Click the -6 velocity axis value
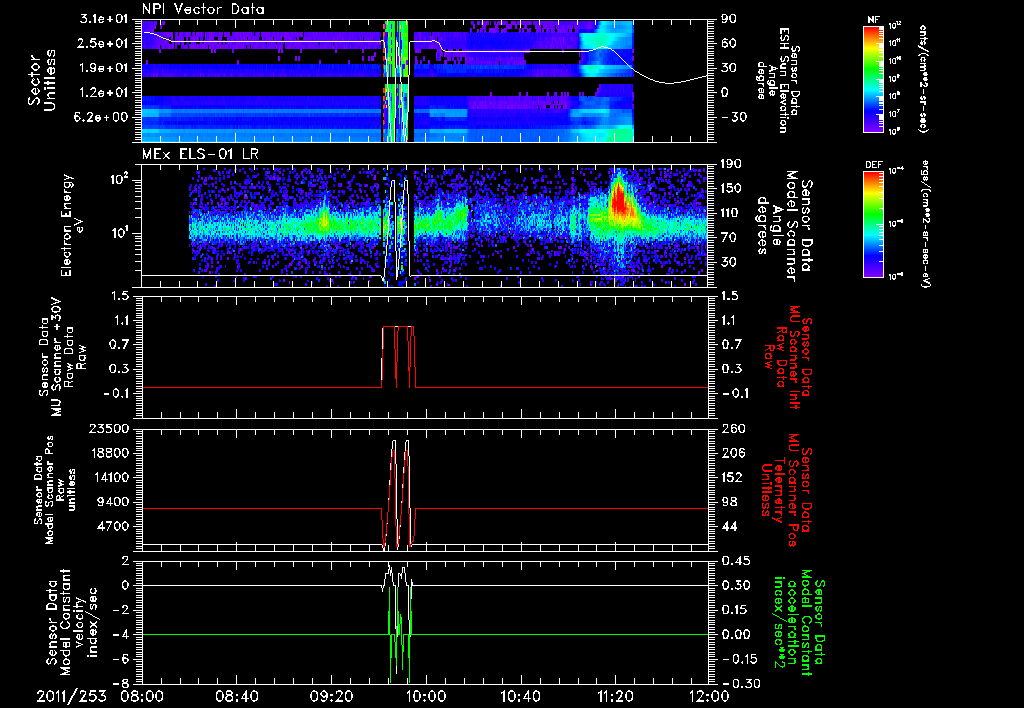Image resolution: width=1024 pixels, height=708 pixels. [121, 659]
